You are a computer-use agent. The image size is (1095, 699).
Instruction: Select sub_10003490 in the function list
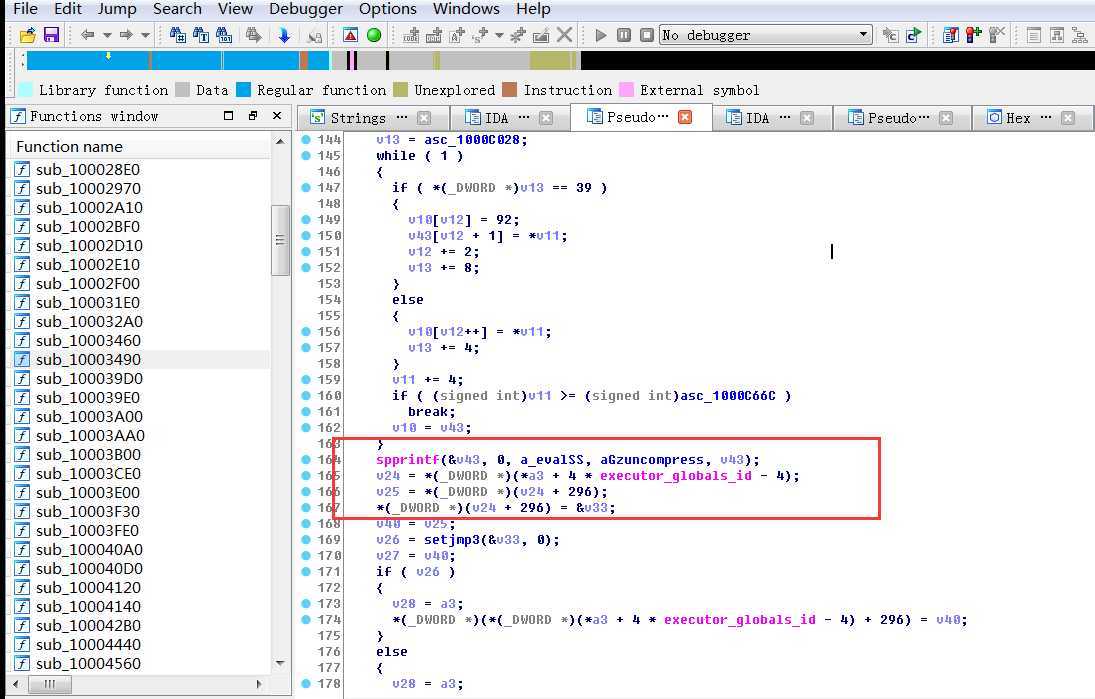pyautogui.click(x=139, y=360)
